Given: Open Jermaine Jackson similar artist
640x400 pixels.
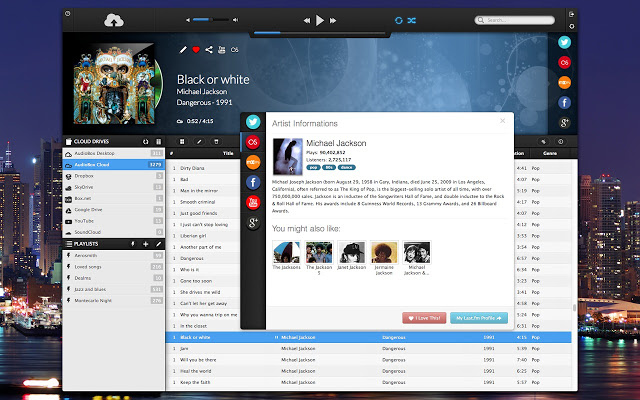Looking at the screenshot, I should tap(384, 252).
